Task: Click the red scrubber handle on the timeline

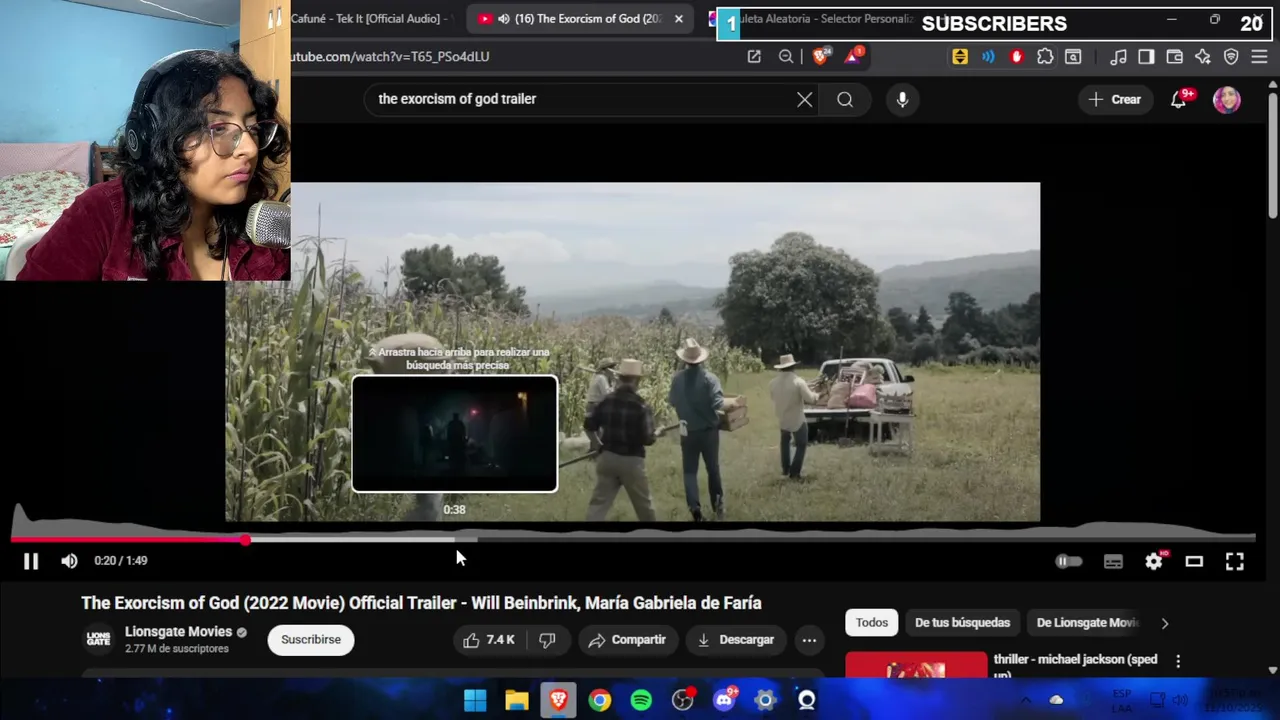Action: pyautogui.click(x=245, y=540)
